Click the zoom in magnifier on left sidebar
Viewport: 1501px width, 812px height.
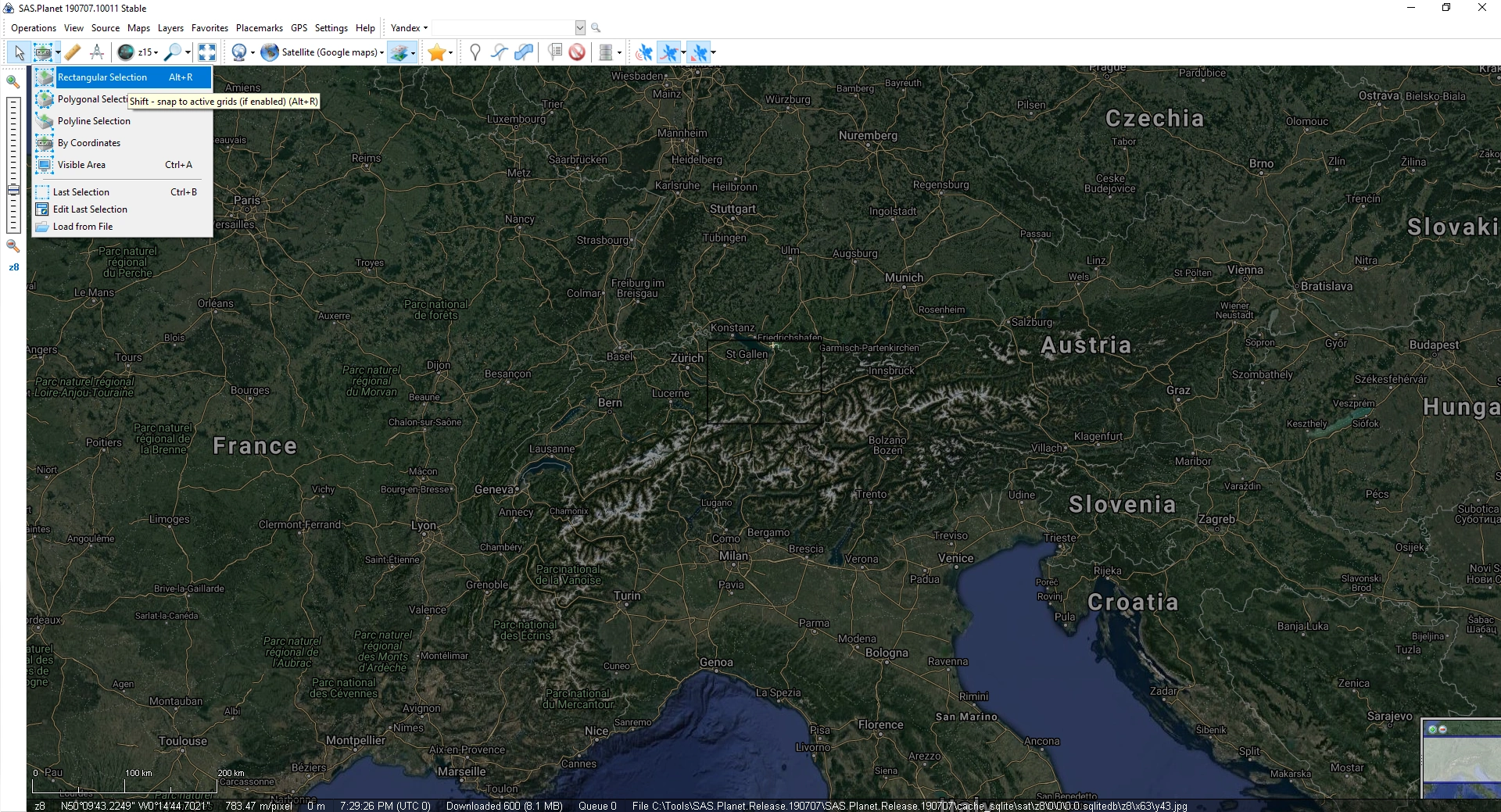(x=13, y=81)
